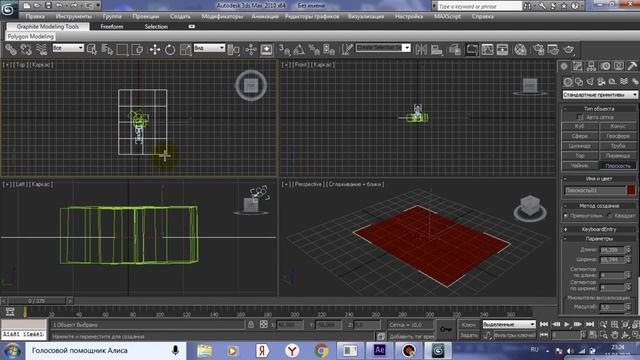The height and width of the screenshot is (360, 640).
Task: Open the MAXScript menu
Action: (x=447, y=17)
